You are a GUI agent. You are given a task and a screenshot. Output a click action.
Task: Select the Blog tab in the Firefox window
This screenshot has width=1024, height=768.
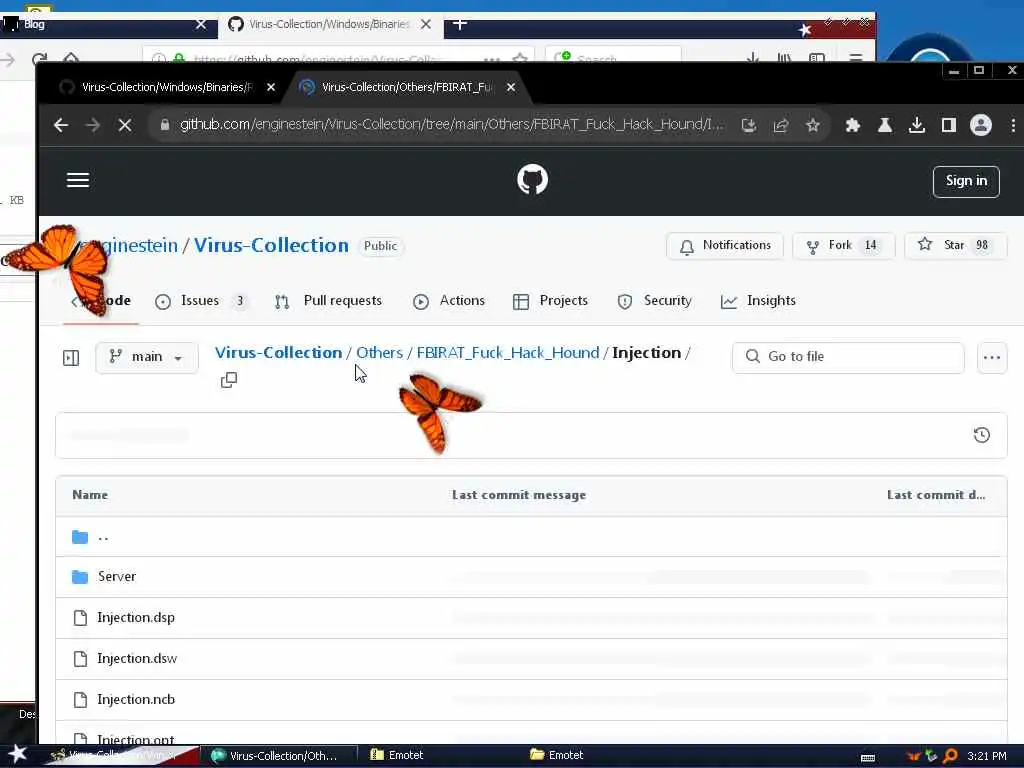[x=104, y=25]
